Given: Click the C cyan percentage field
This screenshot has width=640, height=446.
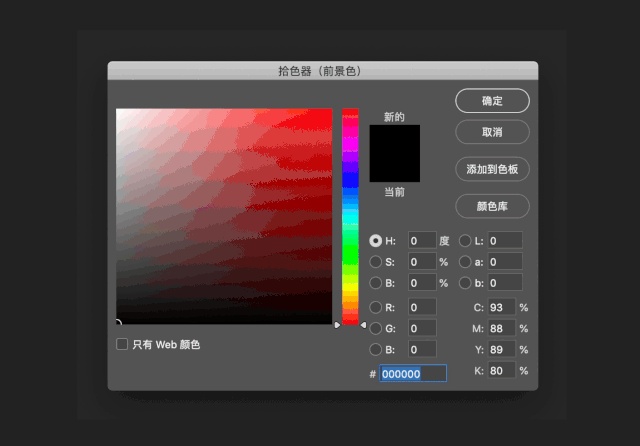Looking at the screenshot, I should click(501, 307).
